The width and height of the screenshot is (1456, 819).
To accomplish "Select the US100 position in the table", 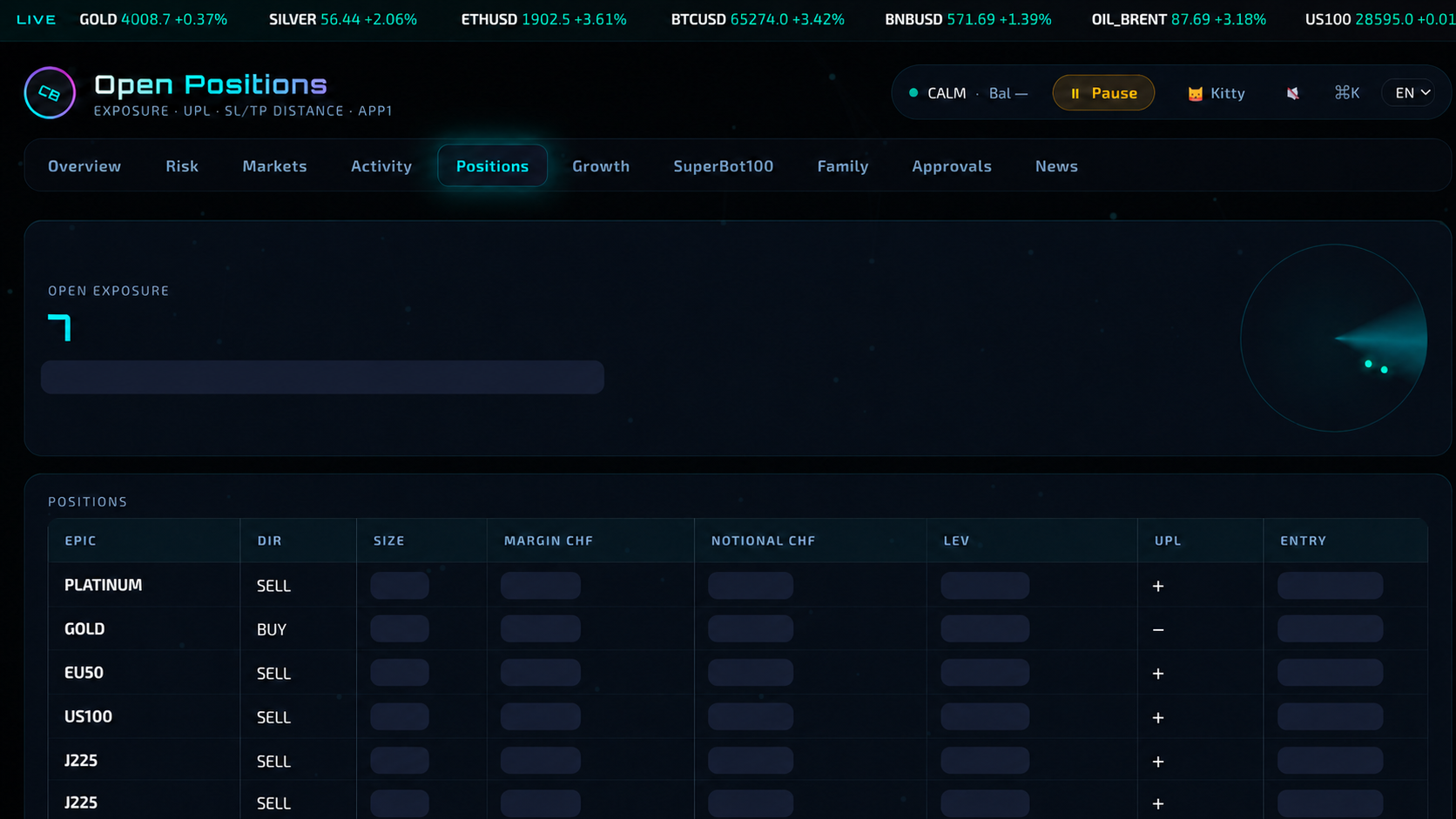I will coord(738,716).
